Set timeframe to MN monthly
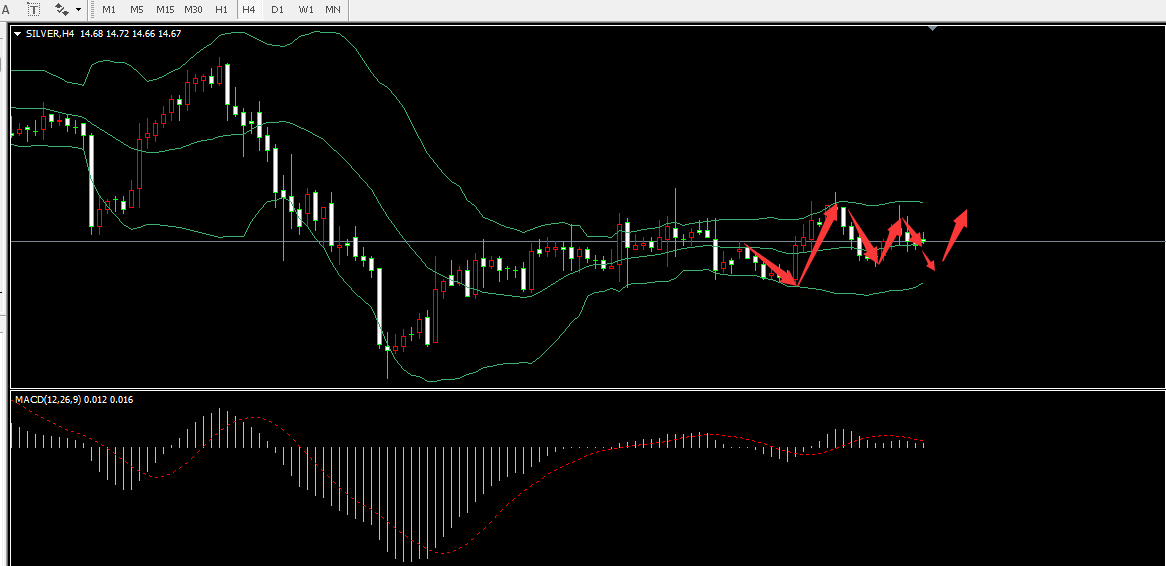 click(333, 9)
